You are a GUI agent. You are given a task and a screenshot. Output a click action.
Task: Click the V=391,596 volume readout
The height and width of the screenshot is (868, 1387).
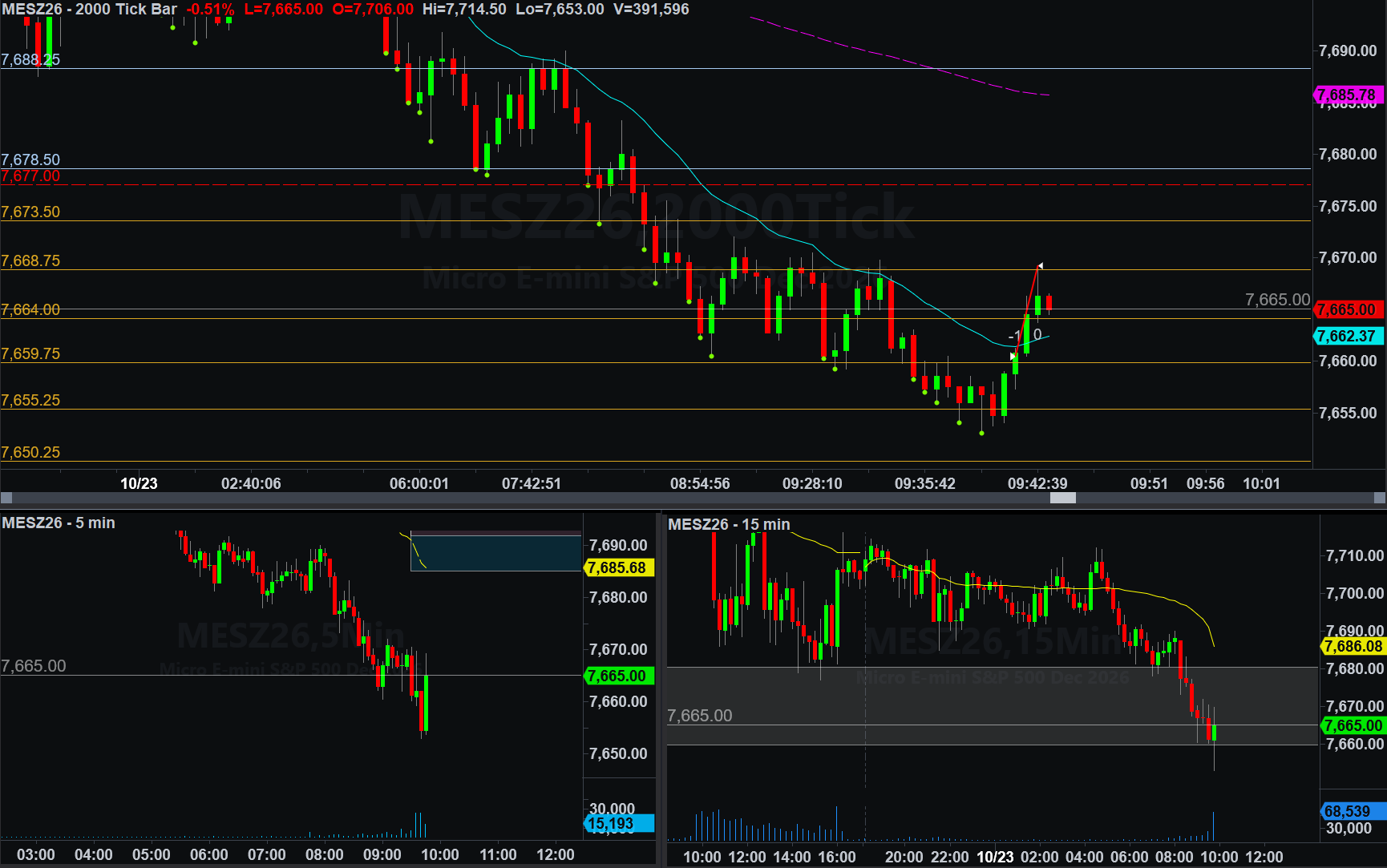point(651,10)
